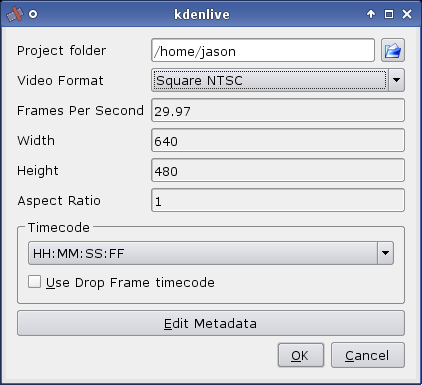Click the Aspect Ratio field showing 1

click(278, 200)
